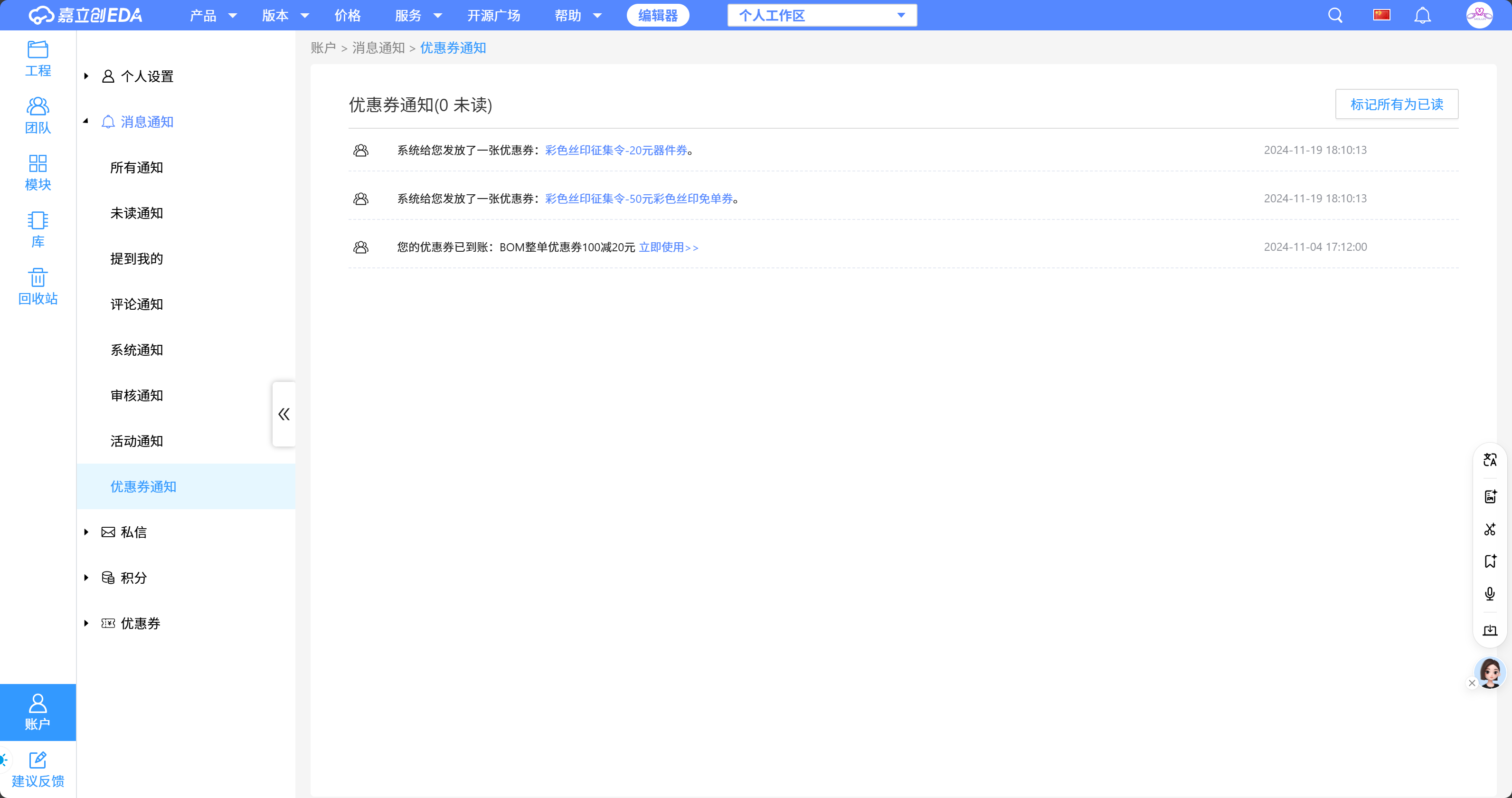The image size is (1512, 798).
Task: Expand the 个人设置 tree section
Action: 86,76
